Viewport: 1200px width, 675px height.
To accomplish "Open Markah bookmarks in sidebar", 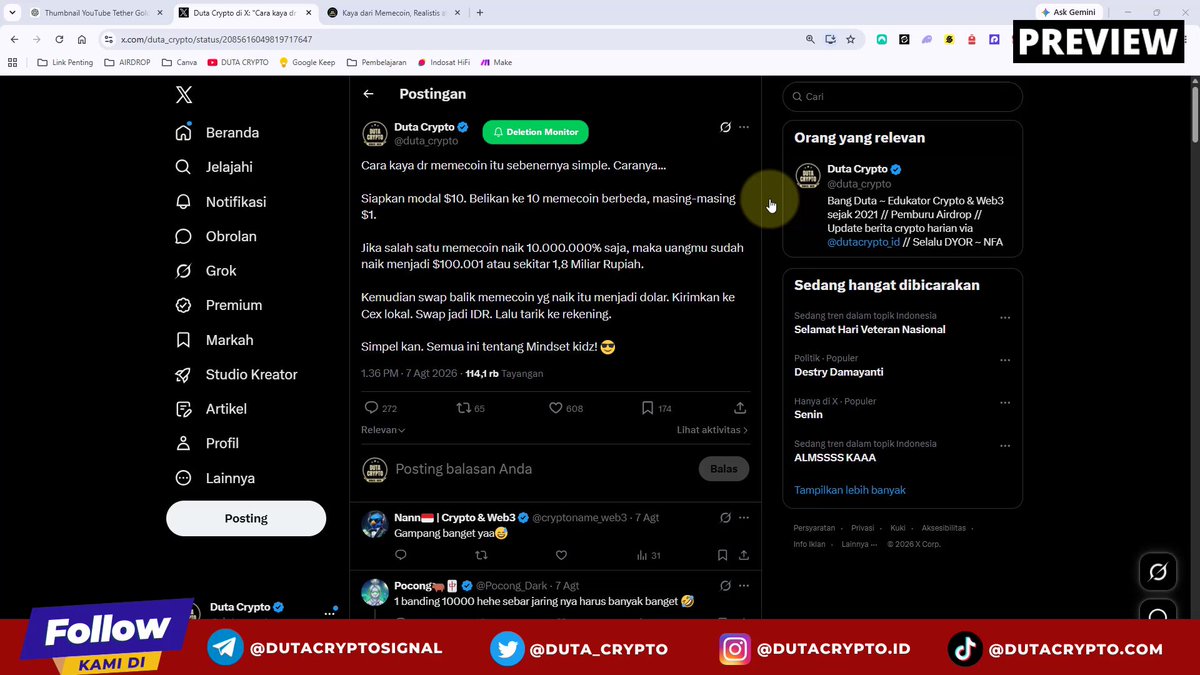I will pyautogui.click(x=214, y=340).
